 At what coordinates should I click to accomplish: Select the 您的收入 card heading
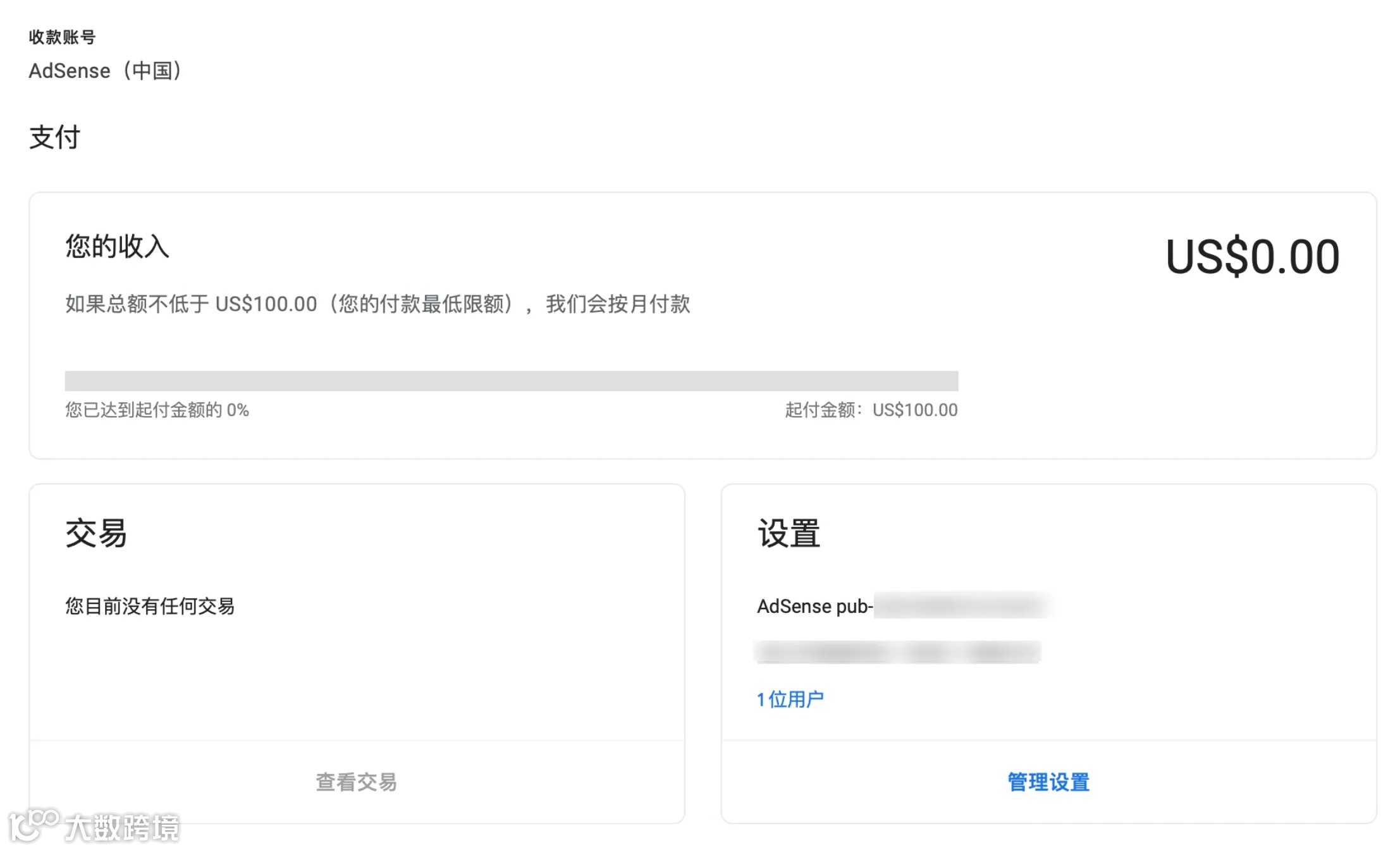coord(118,246)
